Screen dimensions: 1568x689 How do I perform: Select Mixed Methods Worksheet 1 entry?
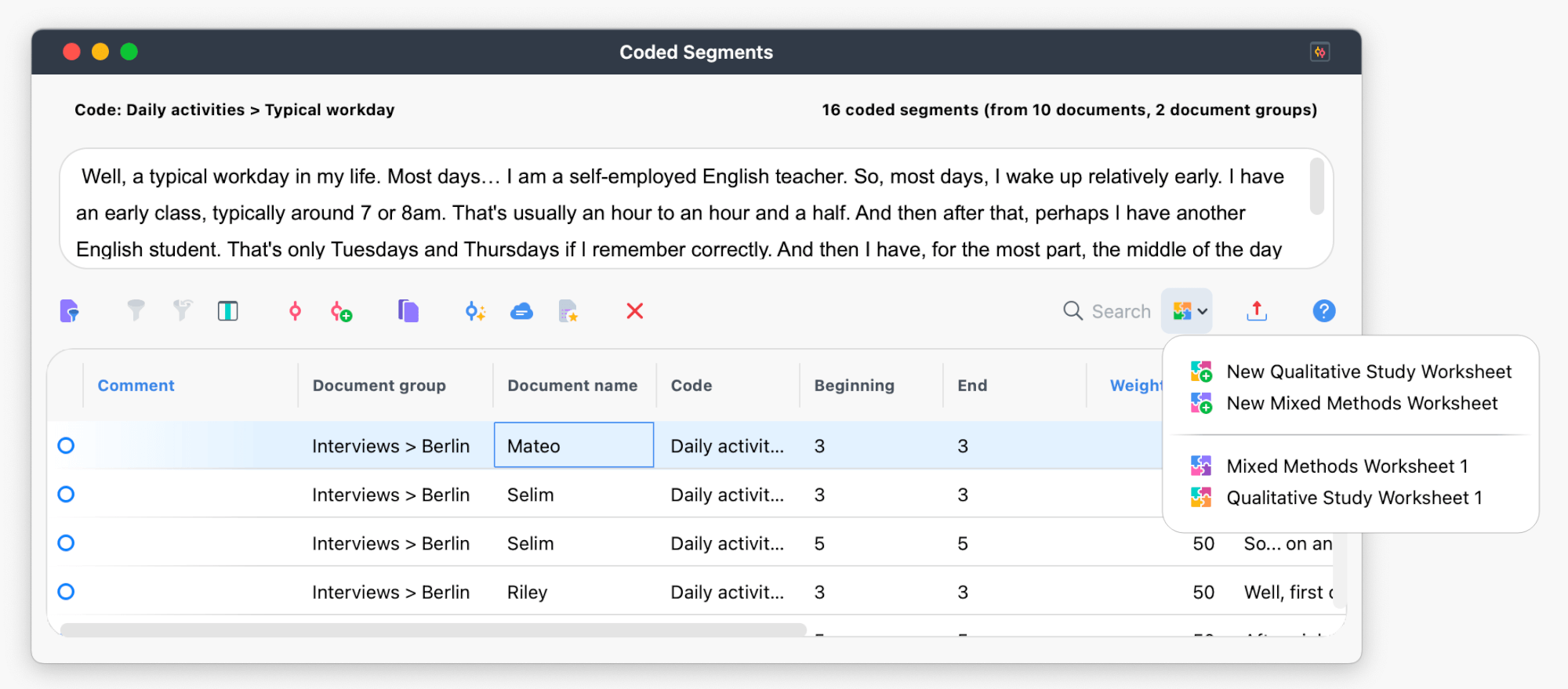1346,466
